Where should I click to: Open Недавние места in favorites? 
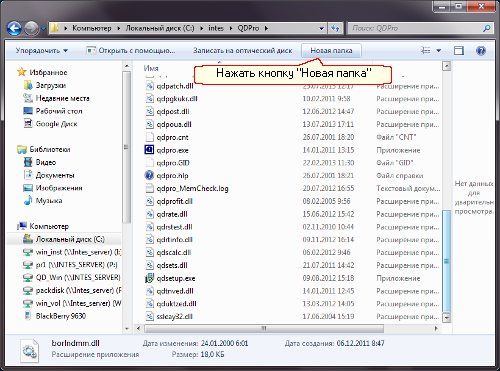(x=63, y=98)
